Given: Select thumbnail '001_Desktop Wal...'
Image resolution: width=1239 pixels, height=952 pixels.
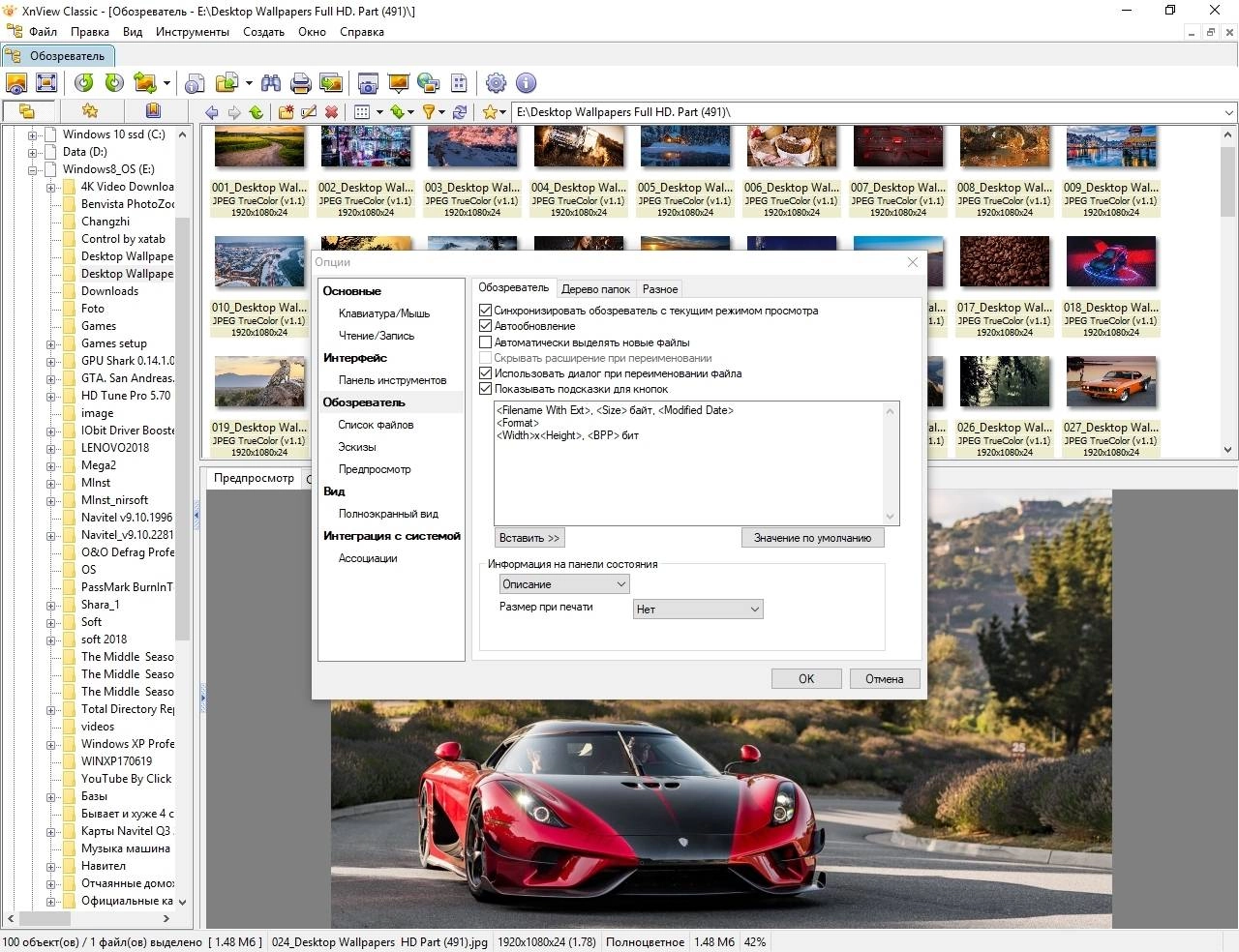Looking at the screenshot, I should tap(259, 169).
